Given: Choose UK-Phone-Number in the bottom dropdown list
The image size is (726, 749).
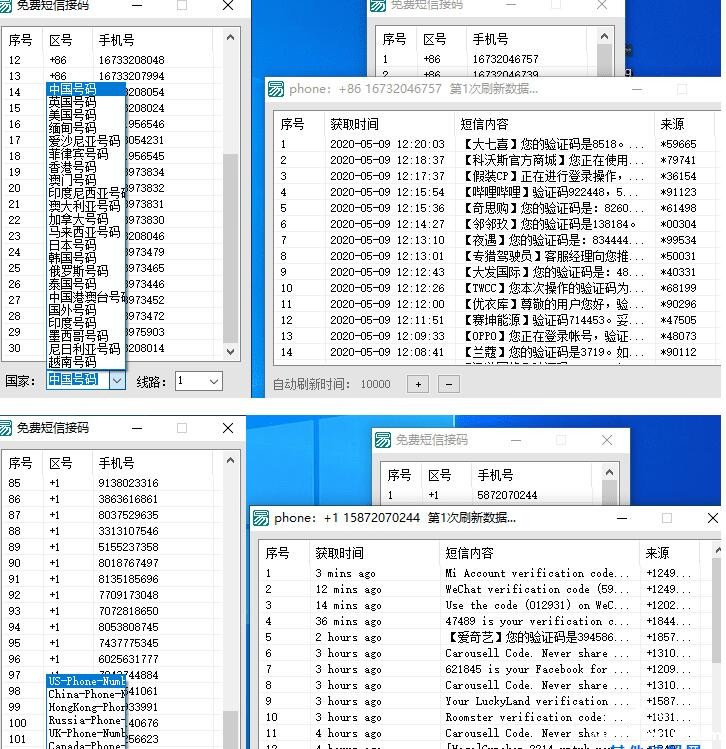Looking at the screenshot, I should tap(86, 733).
